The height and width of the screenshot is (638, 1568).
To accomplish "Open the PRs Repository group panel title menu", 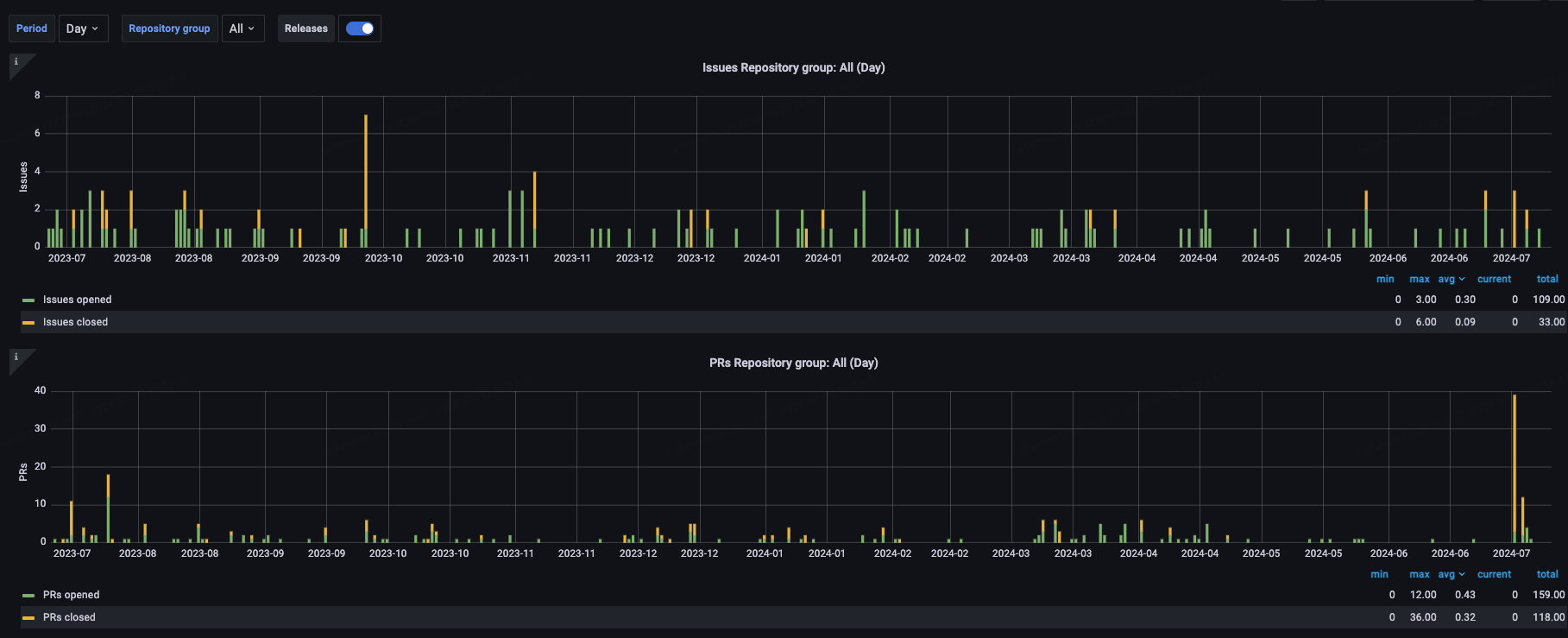I will click(x=793, y=363).
